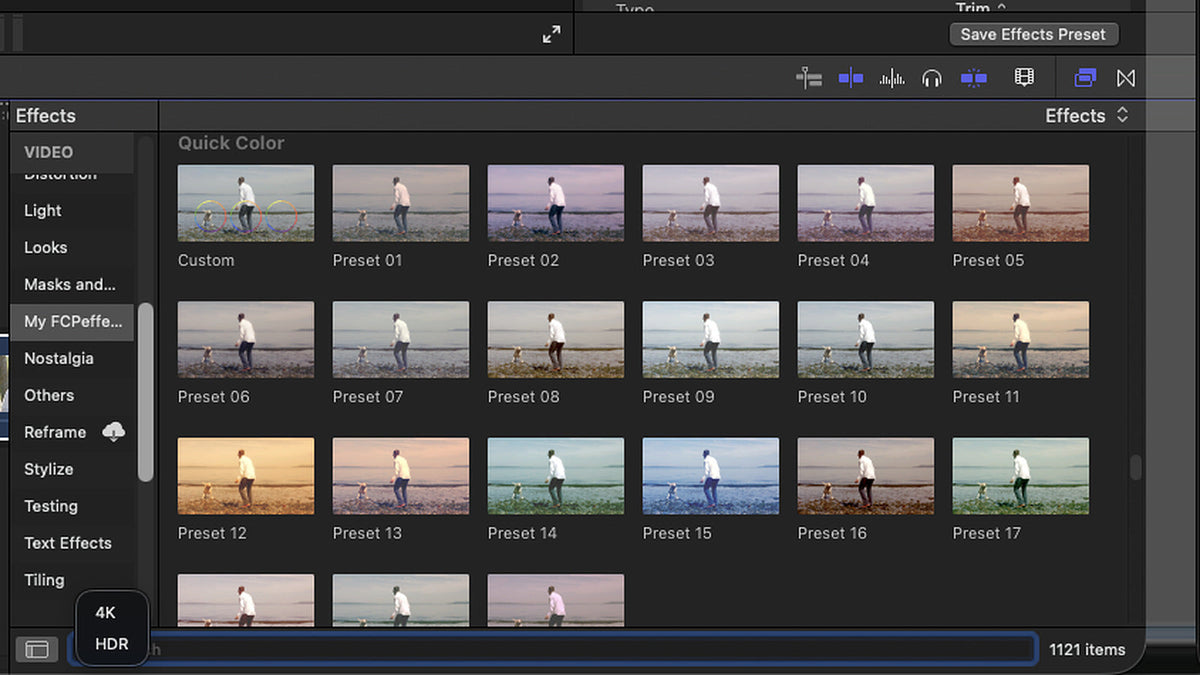Select the Preset 15 thumbnail
This screenshot has height=675, width=1200.
coord(711,476)
